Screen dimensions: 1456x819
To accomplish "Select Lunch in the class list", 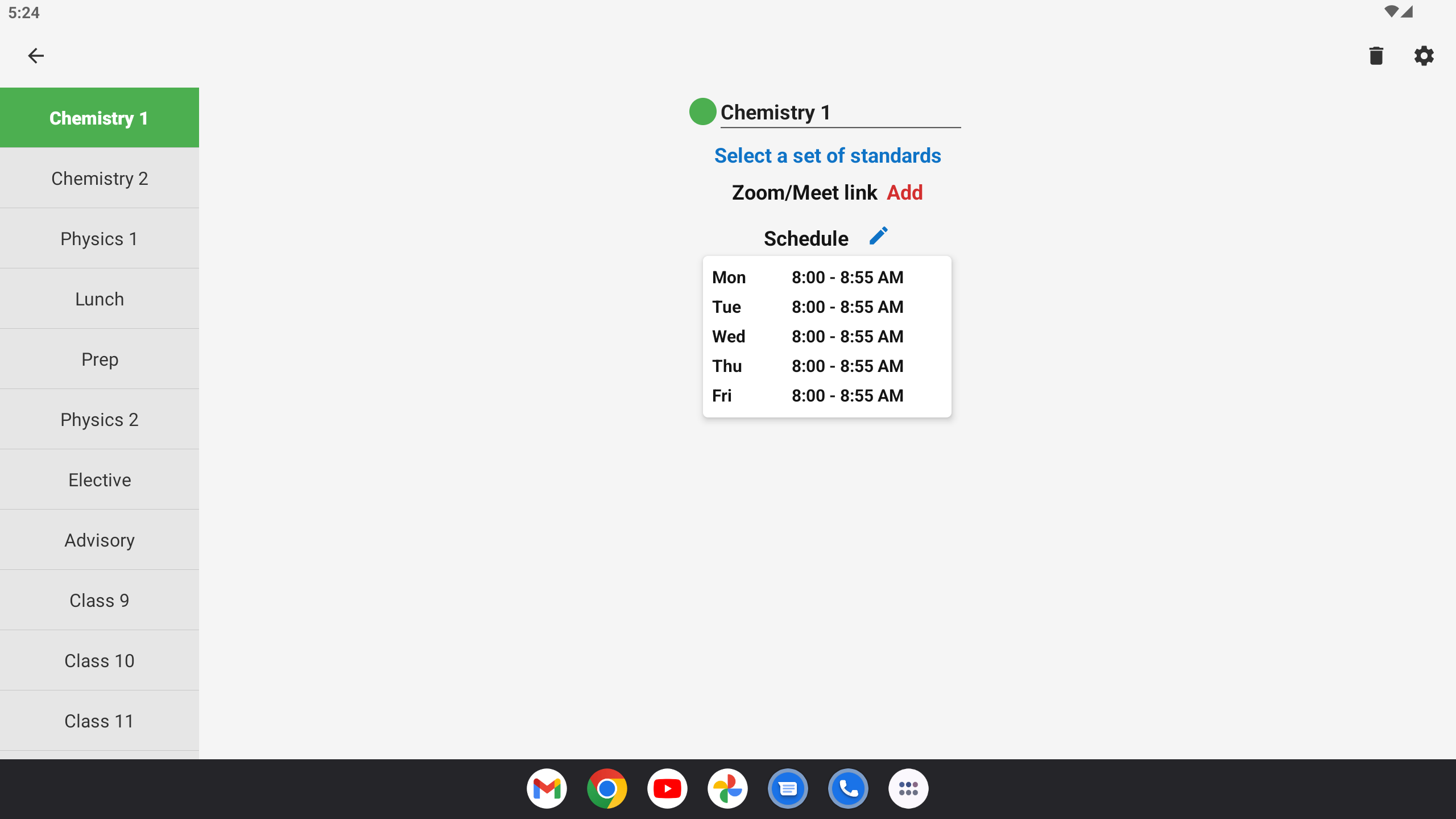I will point(100,299).
